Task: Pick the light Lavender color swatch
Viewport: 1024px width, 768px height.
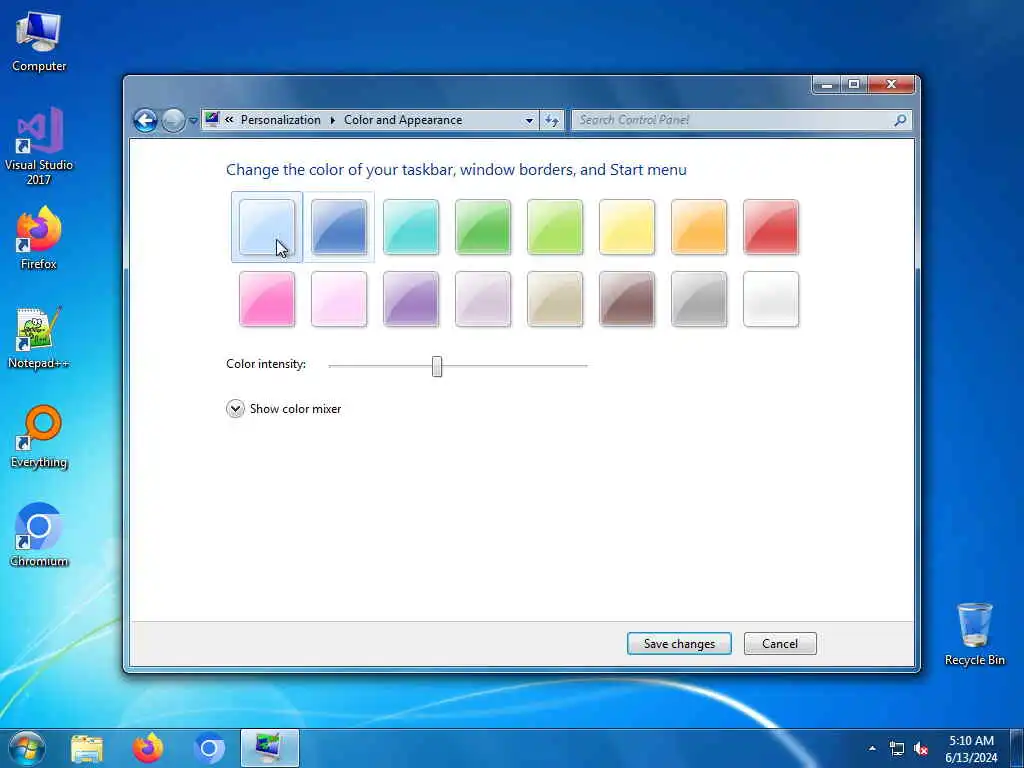Action: pos(483,299)
